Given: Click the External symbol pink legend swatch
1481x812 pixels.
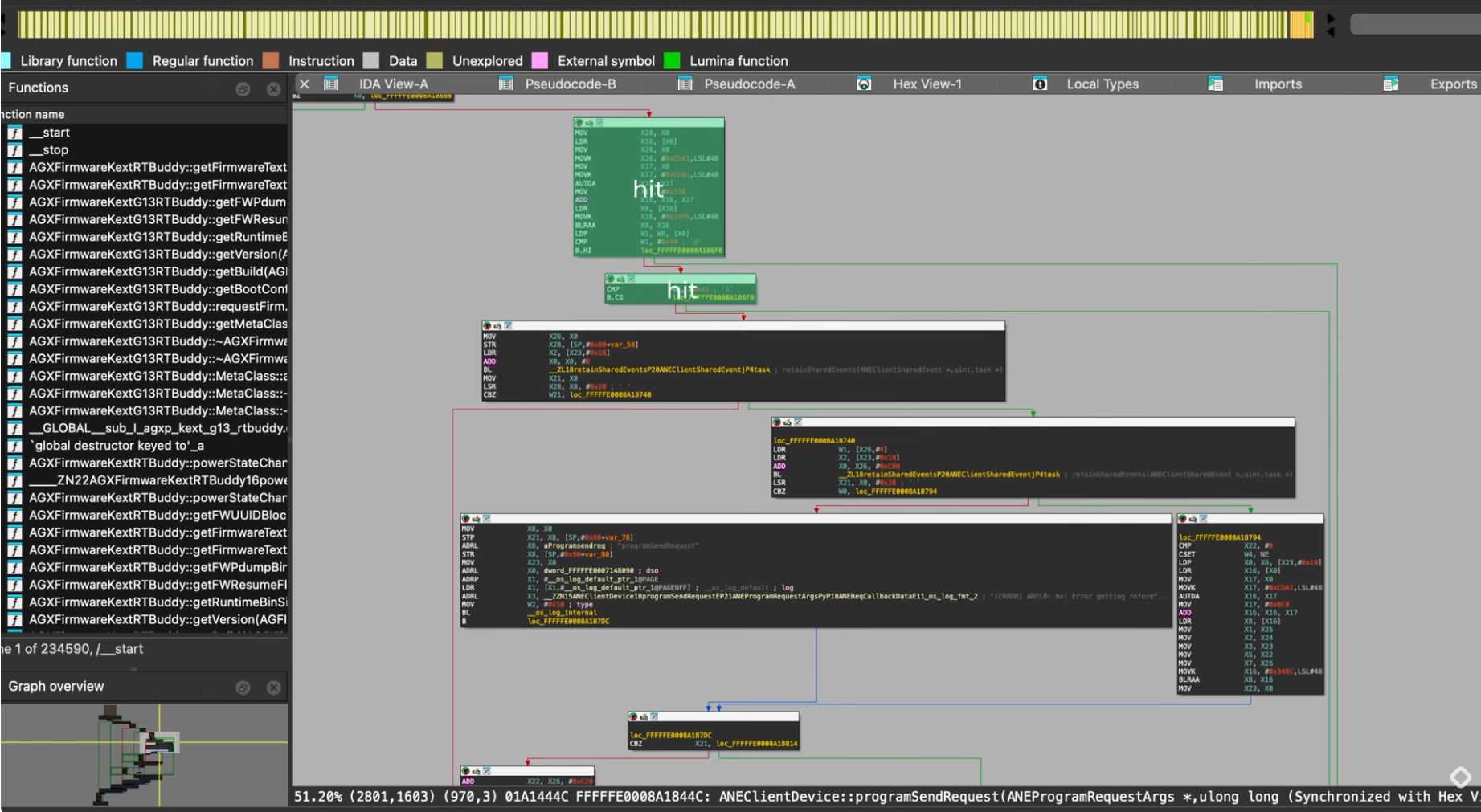Looking at the screenshot, I should (x=540, y=61).
